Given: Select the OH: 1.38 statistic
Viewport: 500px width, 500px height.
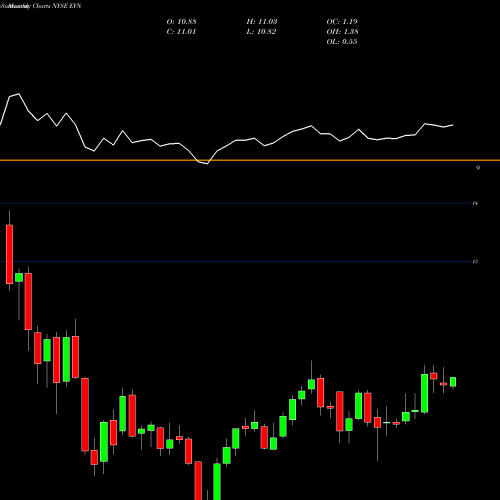Looking at the screenshot, I should tap(342, 32).
